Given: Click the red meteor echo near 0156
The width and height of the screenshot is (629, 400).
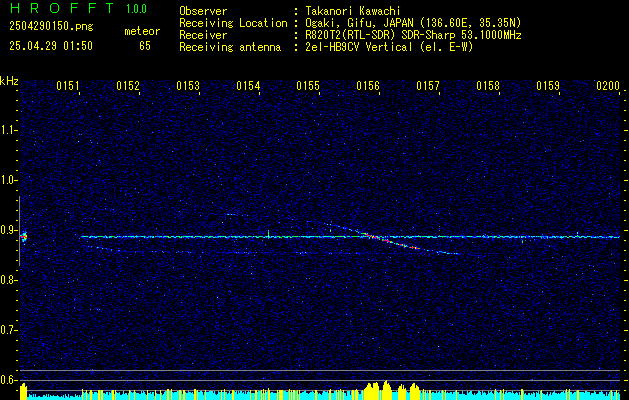Looking at the screenshot, I should 392,242.
